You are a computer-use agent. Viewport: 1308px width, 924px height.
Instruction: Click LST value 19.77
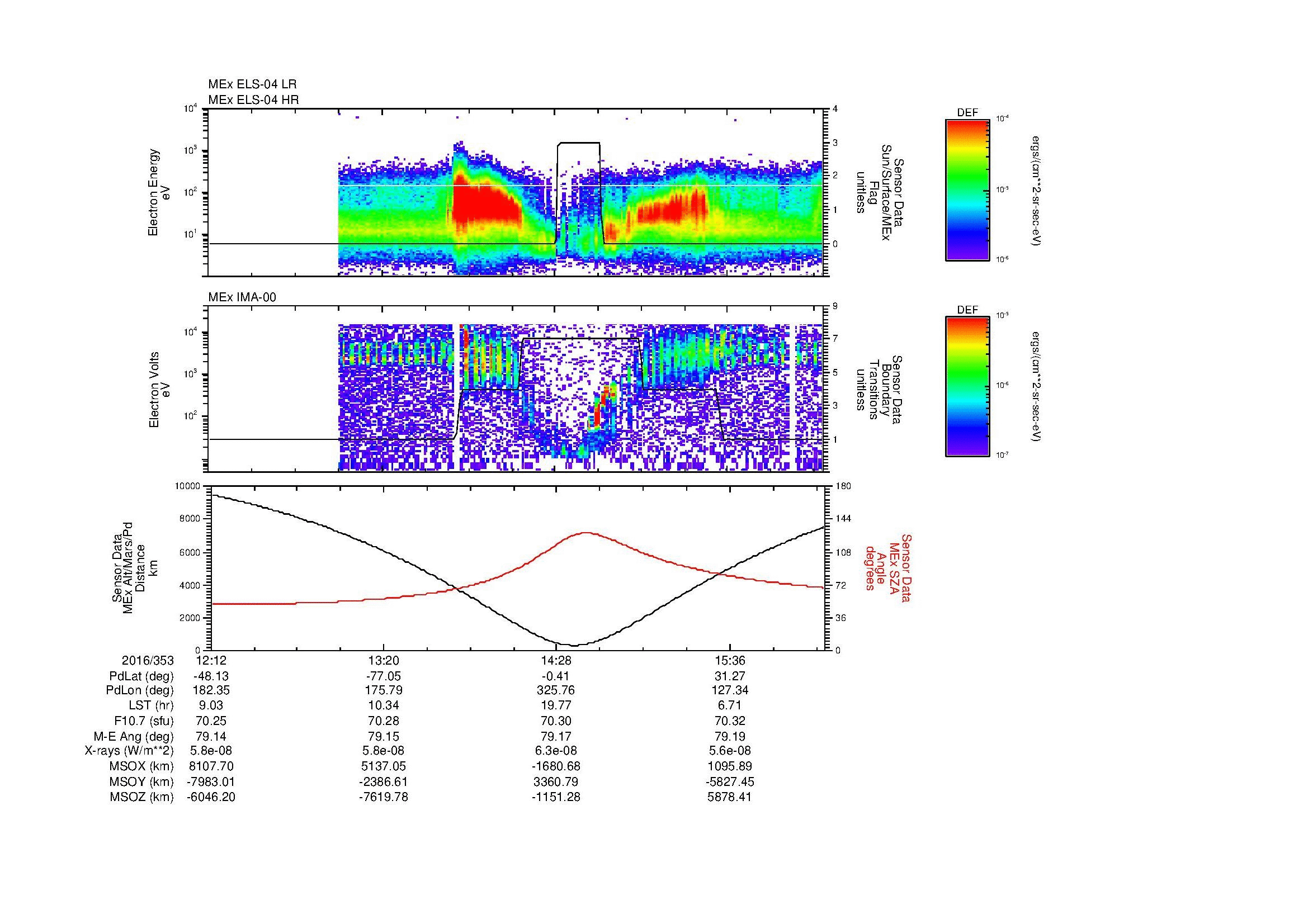556,706
